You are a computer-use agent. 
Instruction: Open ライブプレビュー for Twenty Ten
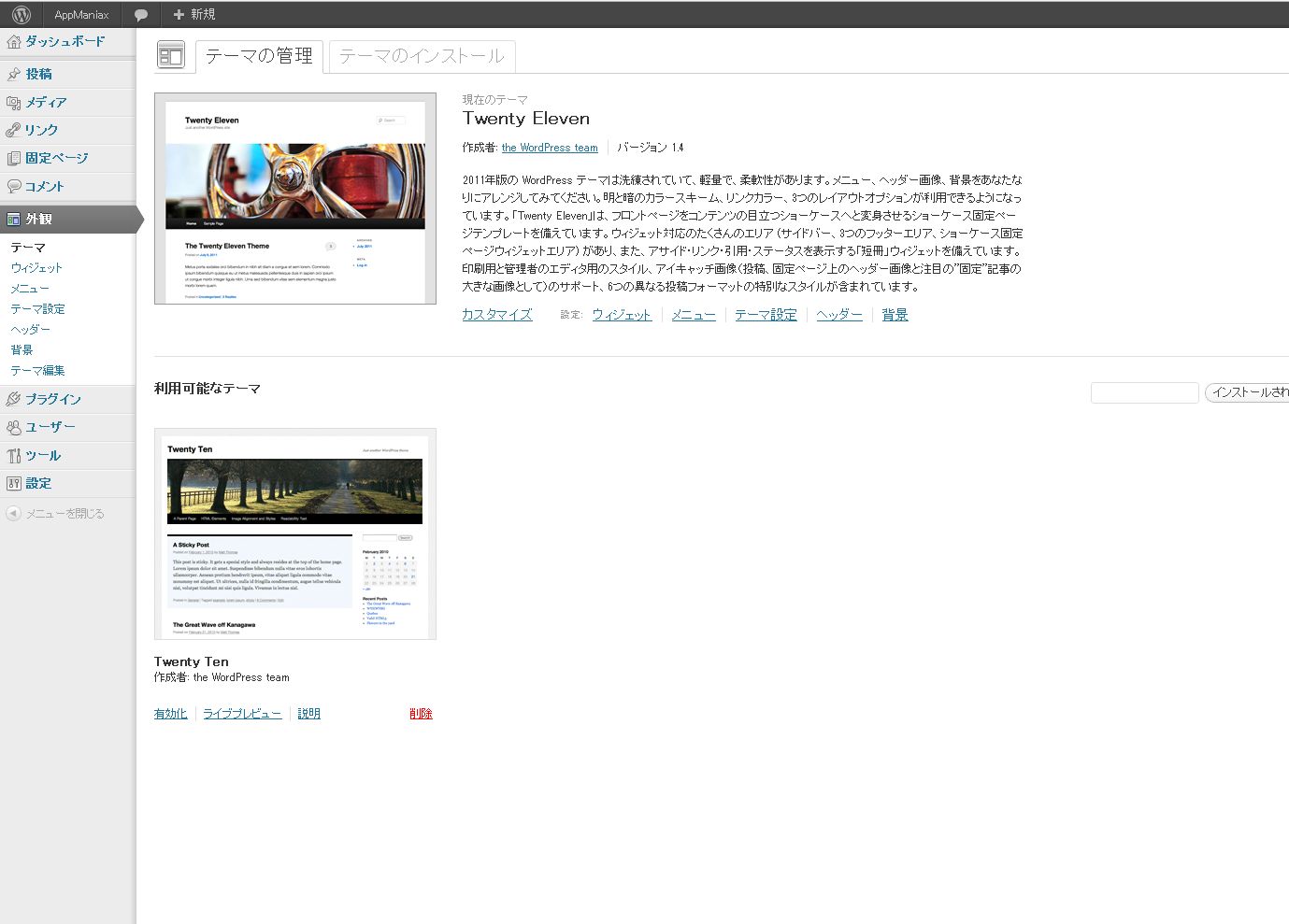[x=242, y=714]
